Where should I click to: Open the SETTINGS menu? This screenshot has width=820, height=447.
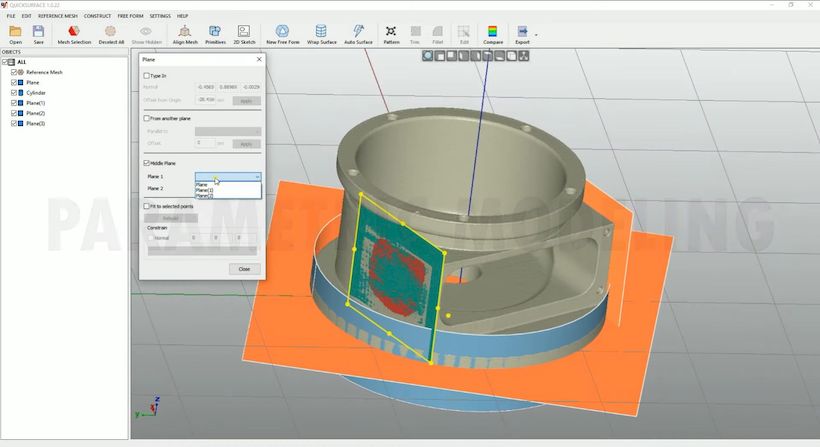[160, 16]
